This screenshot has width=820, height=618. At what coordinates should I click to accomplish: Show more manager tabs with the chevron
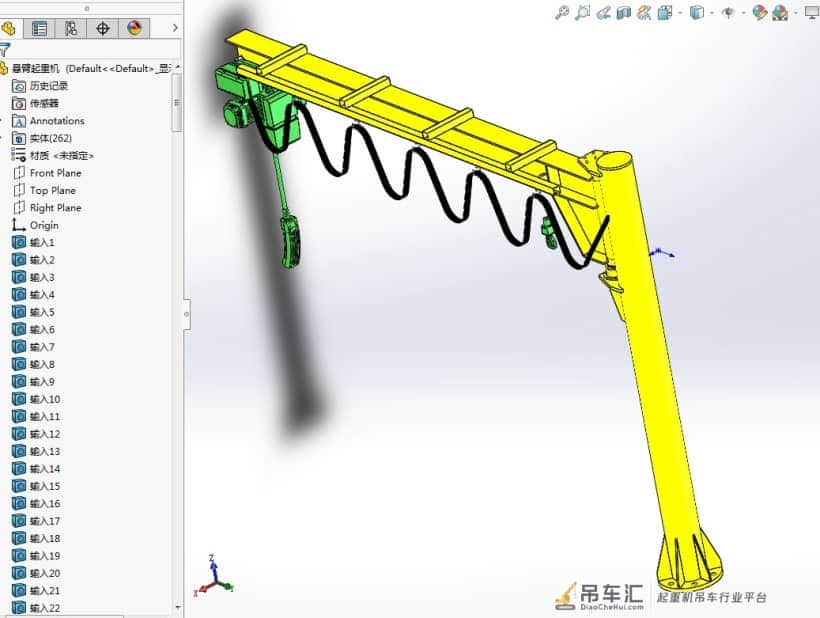(x=175, y=28)
